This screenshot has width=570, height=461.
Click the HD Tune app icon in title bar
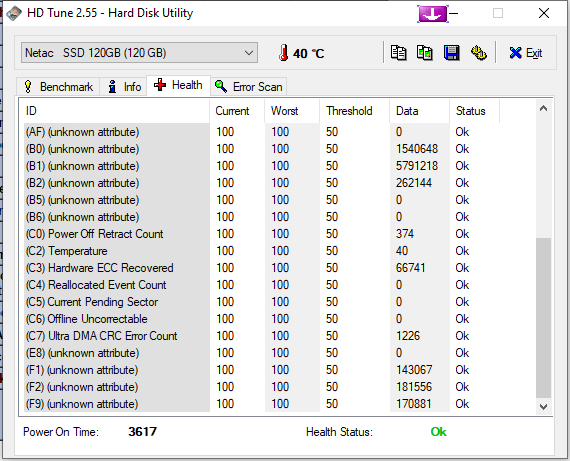pyautogui.click(x=13, y=13)
